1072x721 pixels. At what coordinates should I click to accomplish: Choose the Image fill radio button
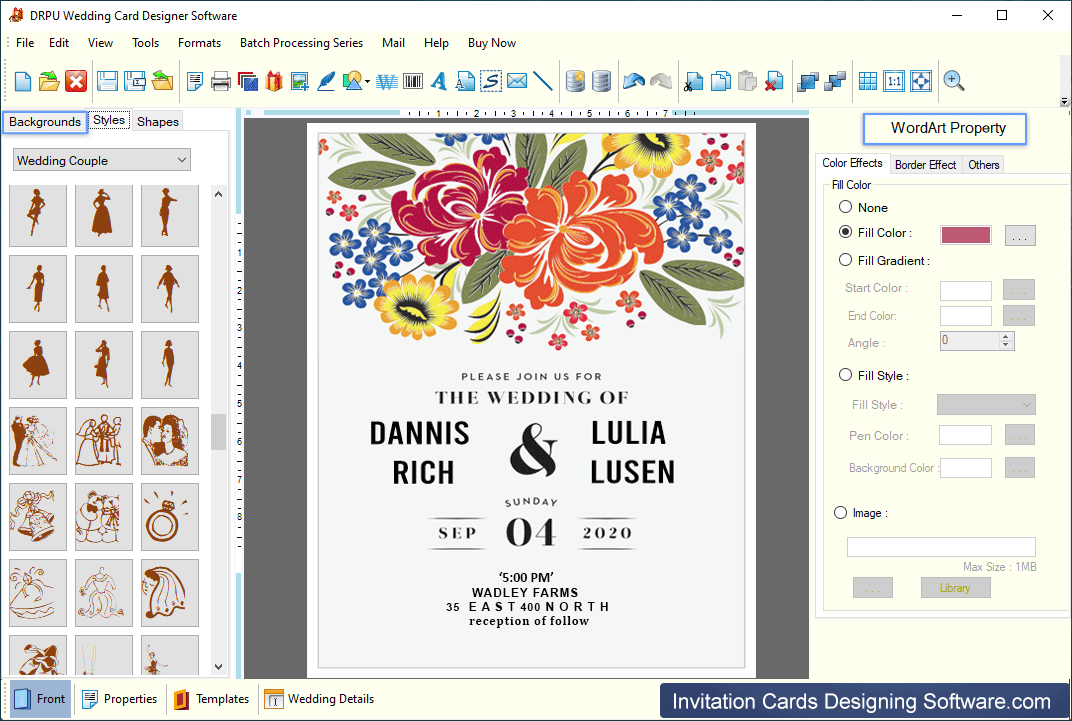[x=840, y=513]
